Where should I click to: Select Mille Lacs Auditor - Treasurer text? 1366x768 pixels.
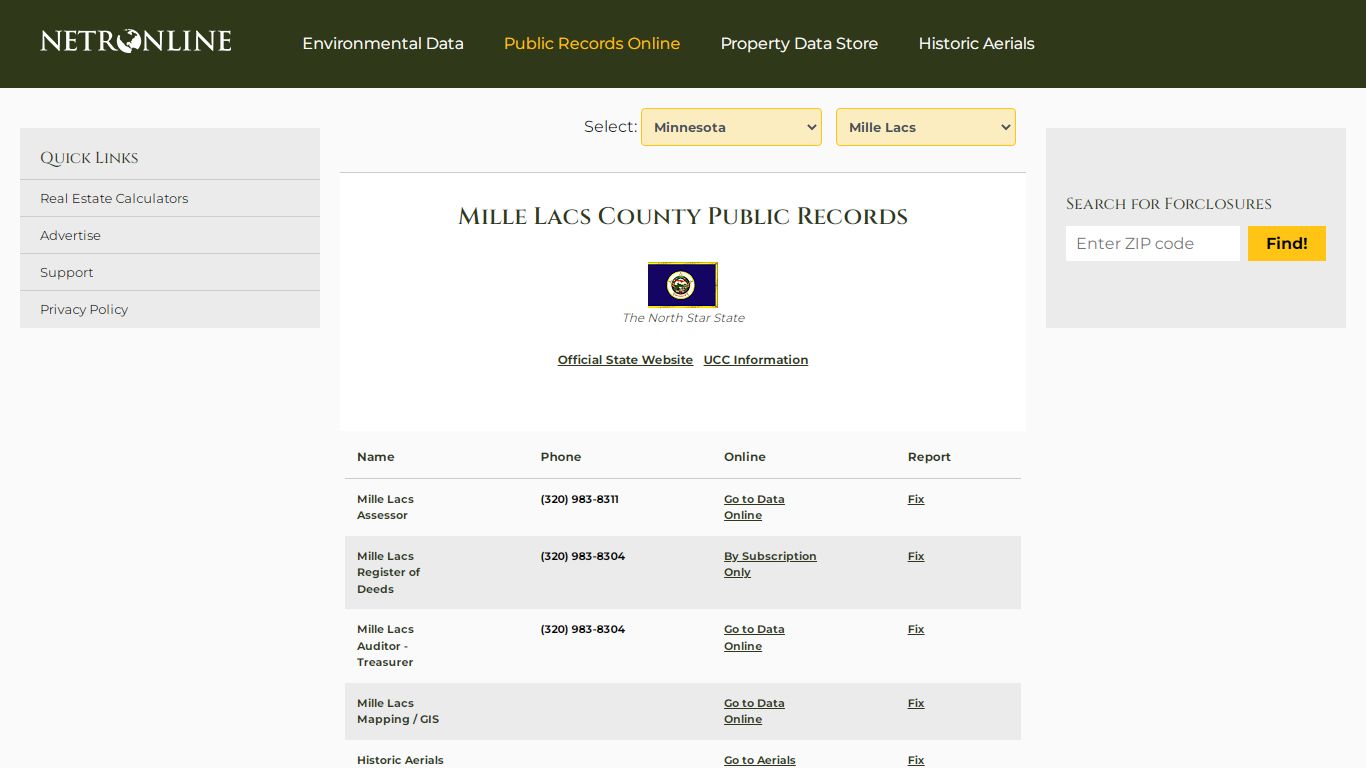(x=385, y=646)
